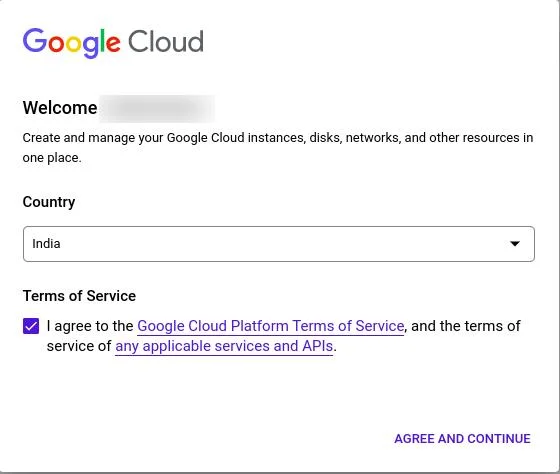The image size is (560, 474).
Task: Click the Google Cloud logo
Action: click(x=113, y=43)
